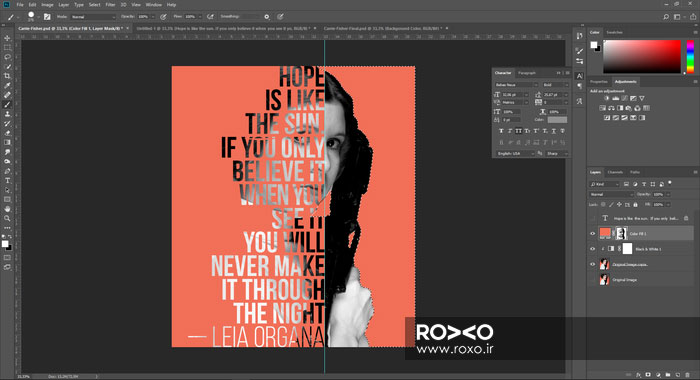Open the layer styles fx menu
700x380 pixels.
[638, 375]
